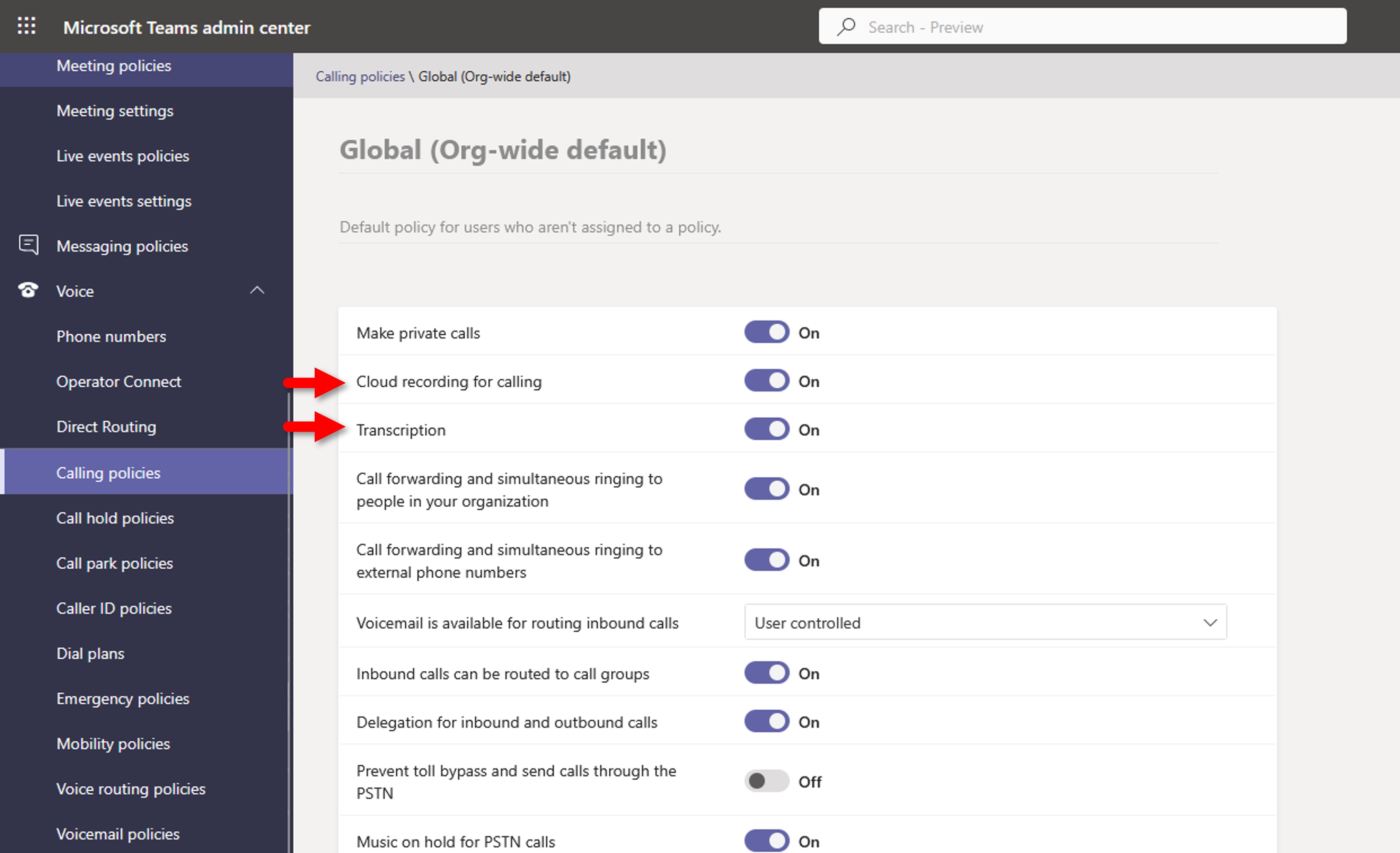This screenshot has height=853, width=1400.
Task: Click the Messaging policies chat icon
Action: [x=28, y=245]
